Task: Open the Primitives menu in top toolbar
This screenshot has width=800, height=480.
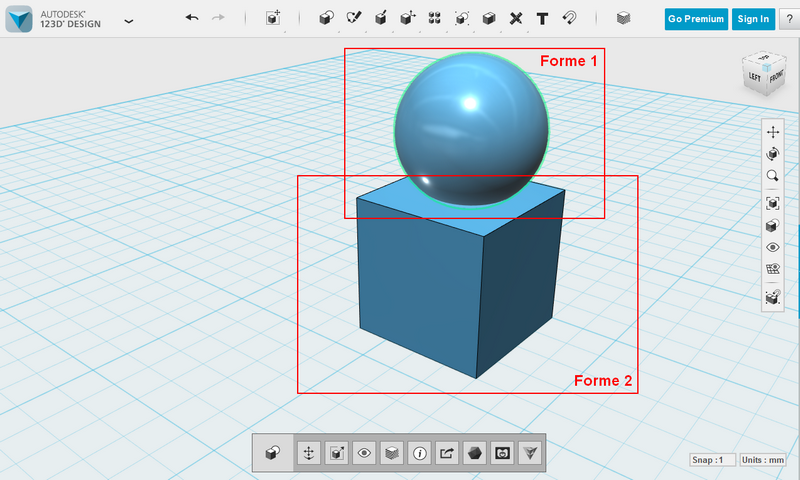Action: coord(326,18)
